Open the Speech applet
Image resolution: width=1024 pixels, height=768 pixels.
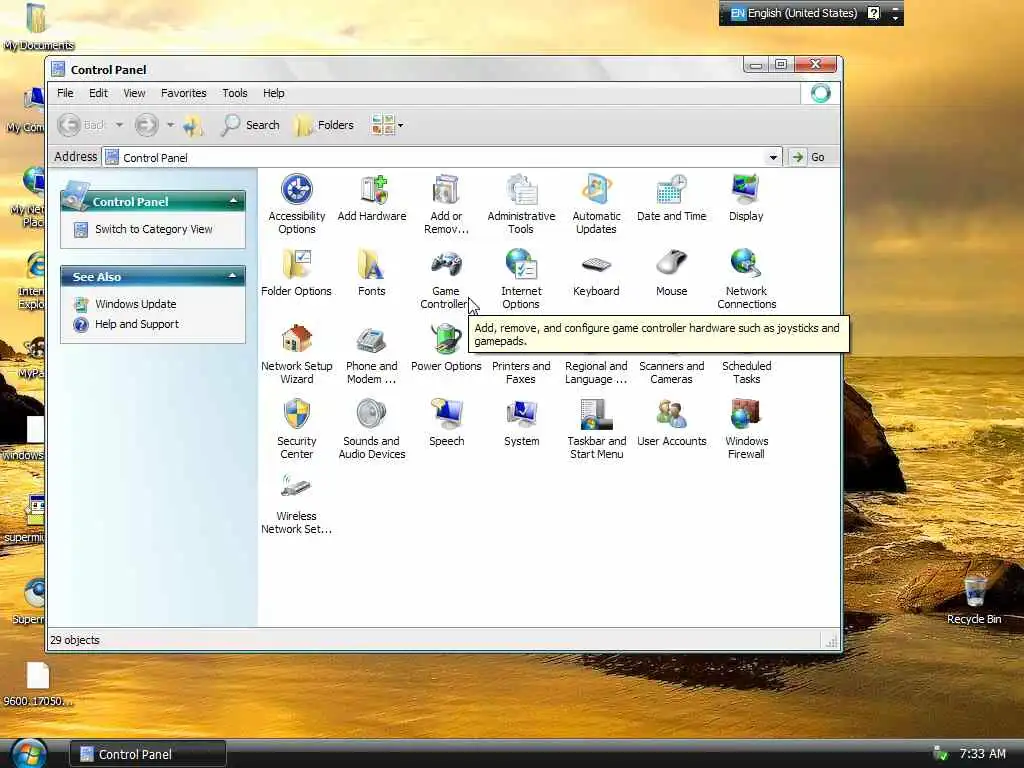click(447, 423)
